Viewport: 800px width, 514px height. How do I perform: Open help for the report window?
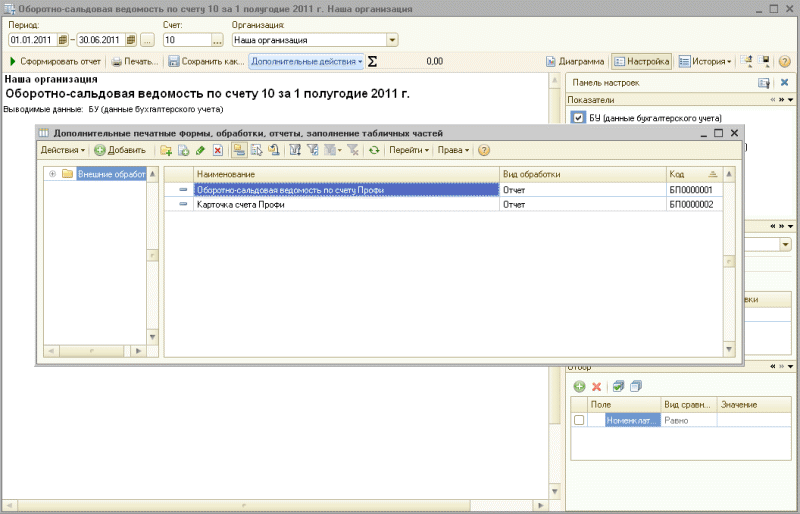785,62
